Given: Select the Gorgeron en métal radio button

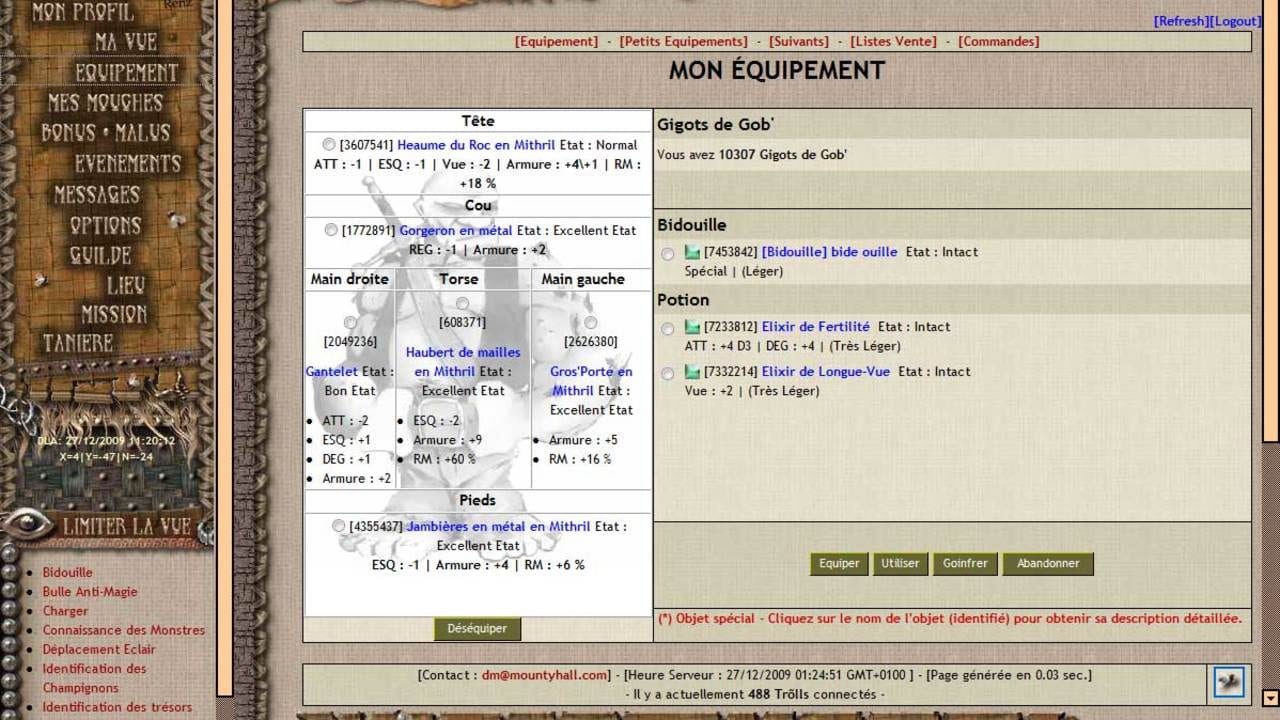Looking at the screenshot, I should pyautogui.click(x=331, y=230).
